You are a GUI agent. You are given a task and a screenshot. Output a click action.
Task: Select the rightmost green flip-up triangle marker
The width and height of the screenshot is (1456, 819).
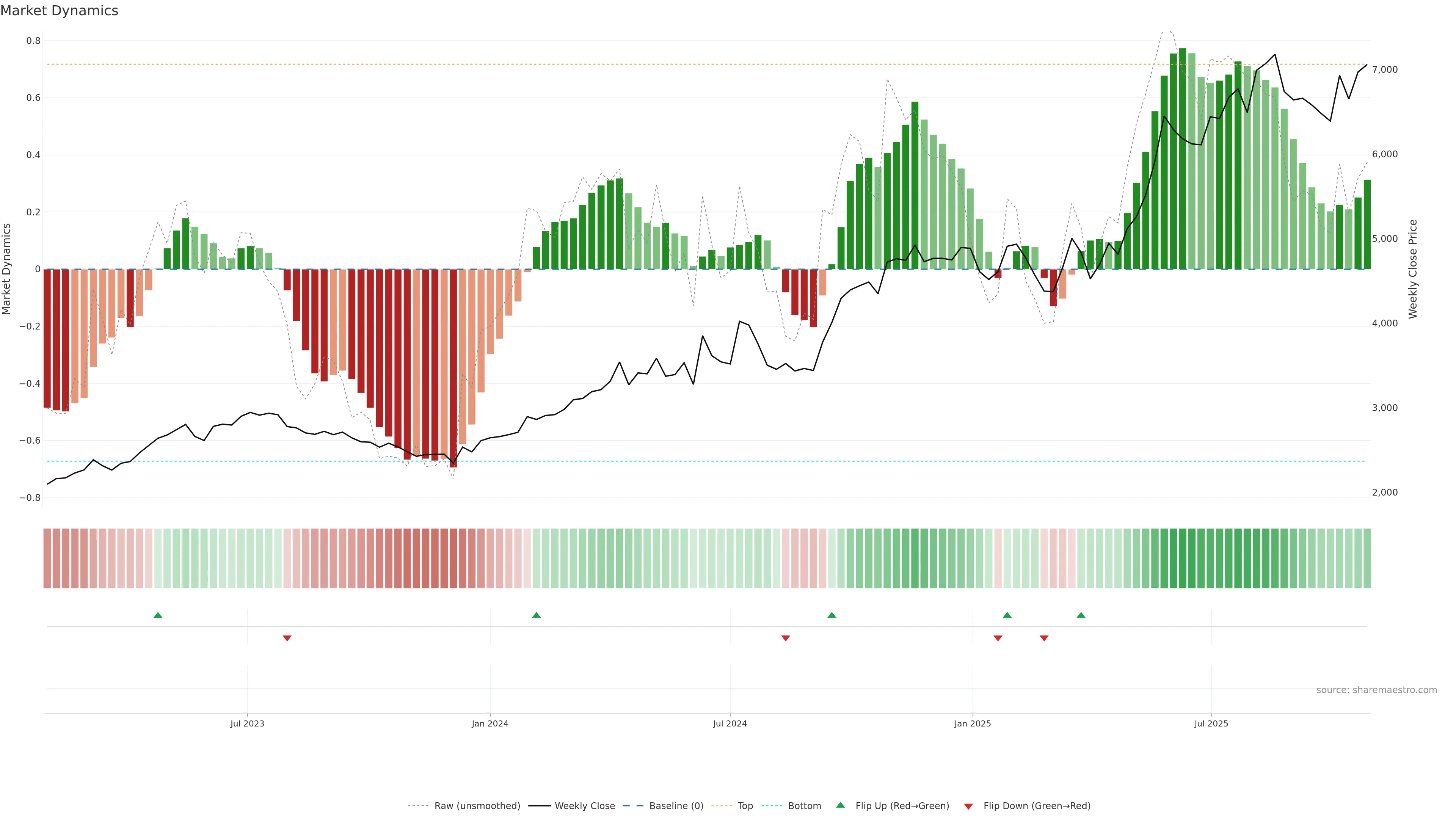click(x=1081, y=615)
